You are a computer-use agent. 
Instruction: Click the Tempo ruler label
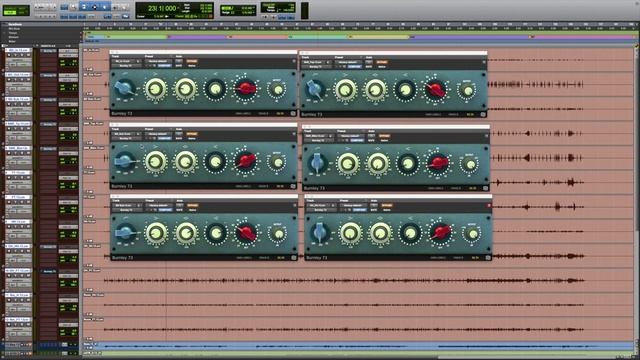click(x=13, y=33)
